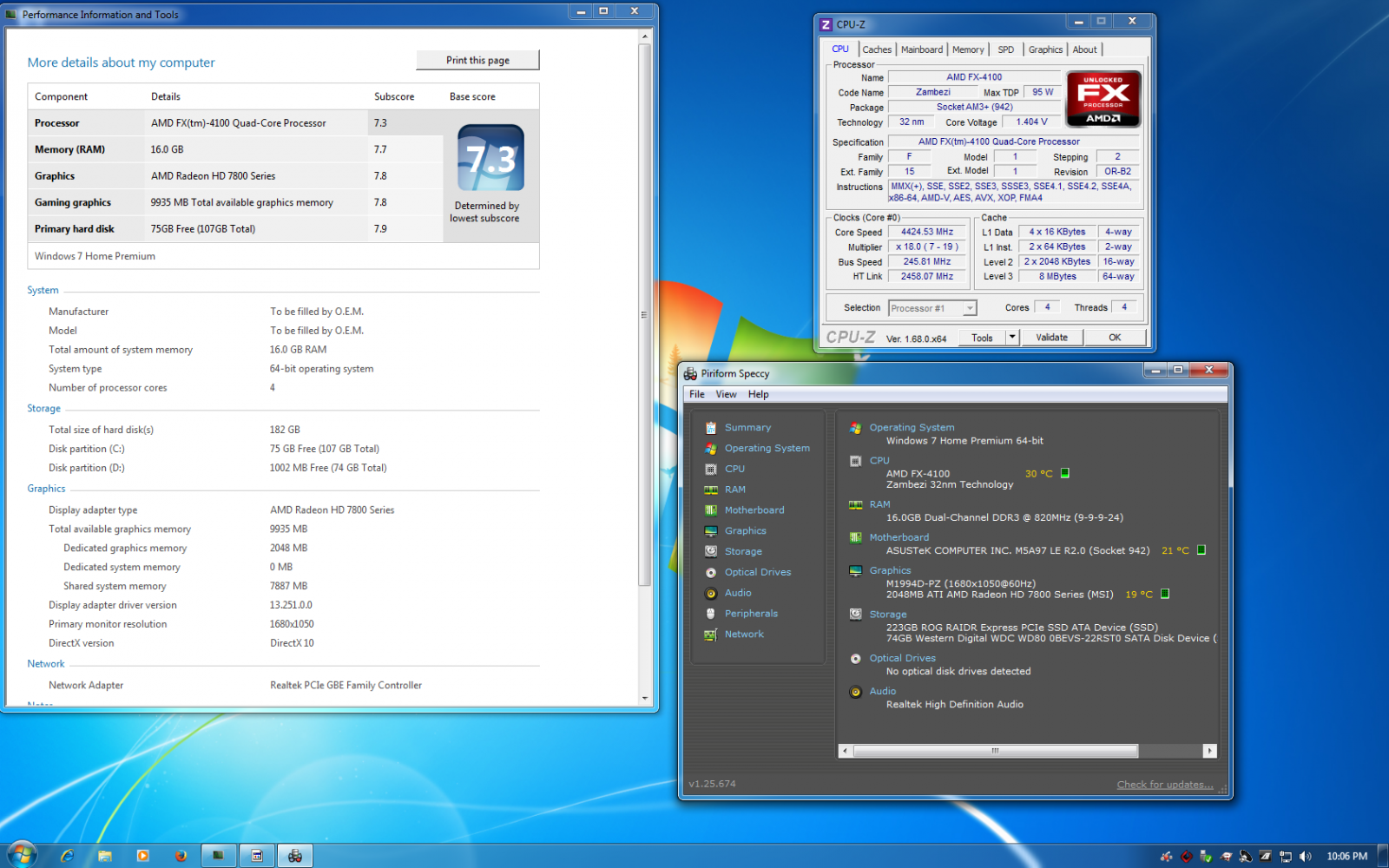Open Storage in the Speccy sidebar

(743, 551)
